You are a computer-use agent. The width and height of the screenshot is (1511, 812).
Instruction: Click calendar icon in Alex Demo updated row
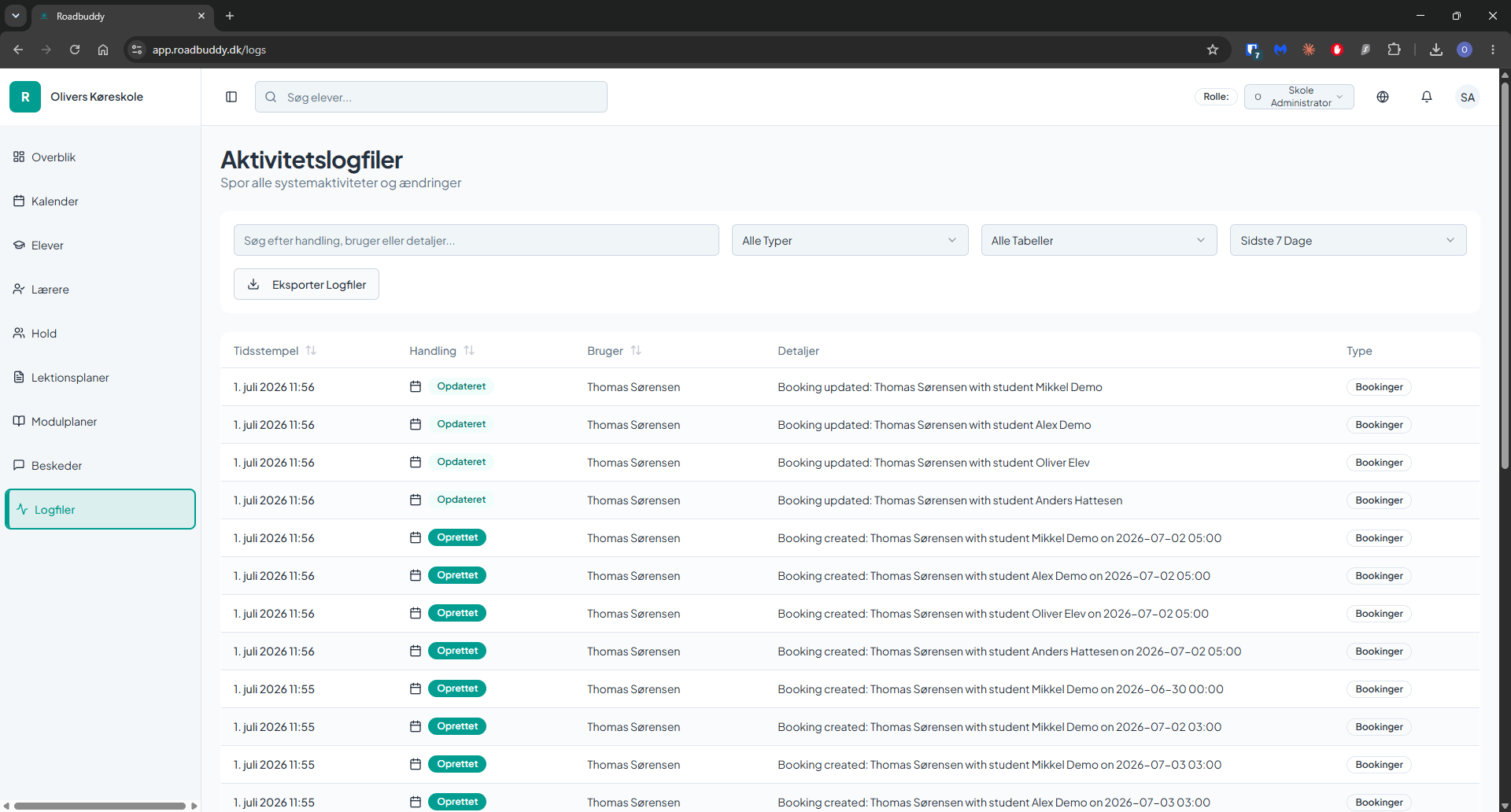pyautogui.click(x=416, y=424)
